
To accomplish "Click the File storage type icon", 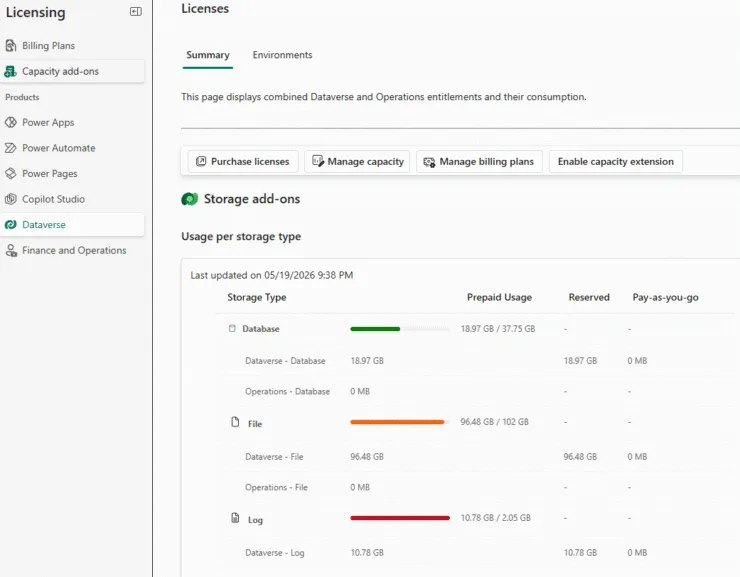I will click(235, 422).
